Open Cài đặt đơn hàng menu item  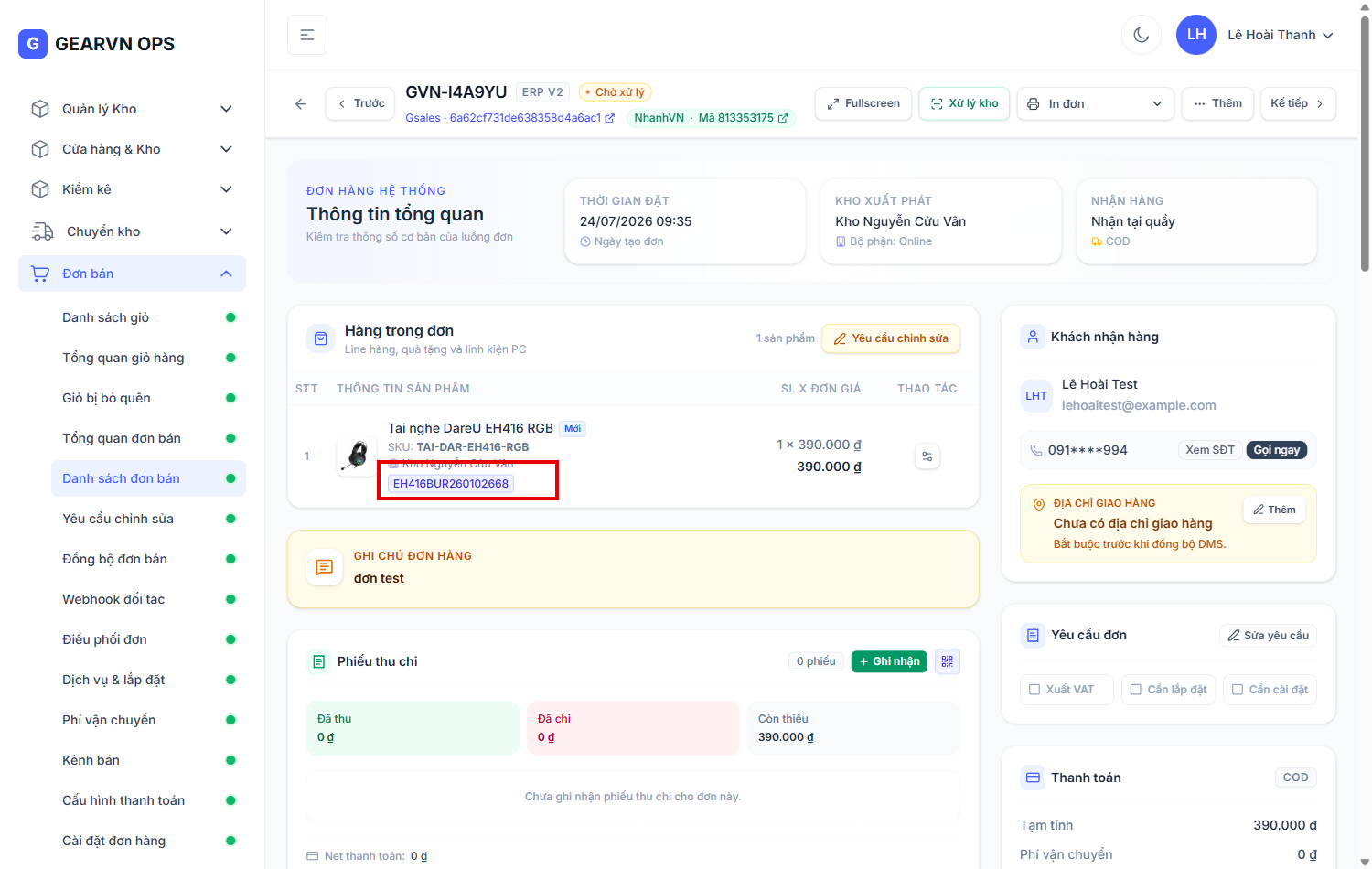pos(148,841)
